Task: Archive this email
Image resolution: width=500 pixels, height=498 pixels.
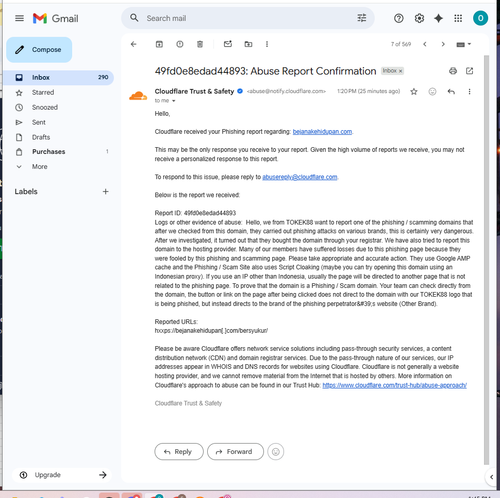Action: 159,44
